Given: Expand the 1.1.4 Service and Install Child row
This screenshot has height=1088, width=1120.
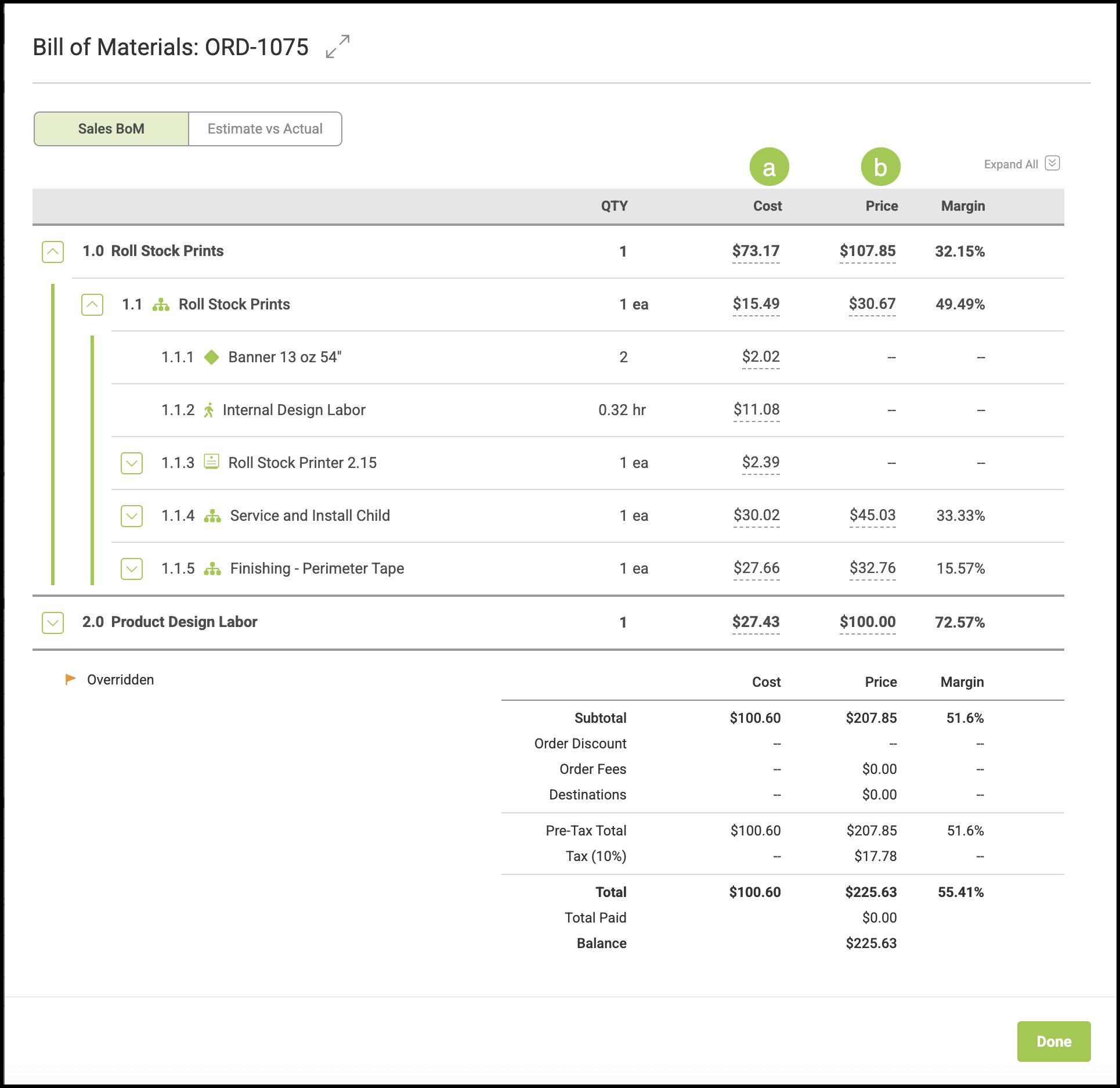Looking at the screenshot, I should pyautogui.click(x=132, y=516).
